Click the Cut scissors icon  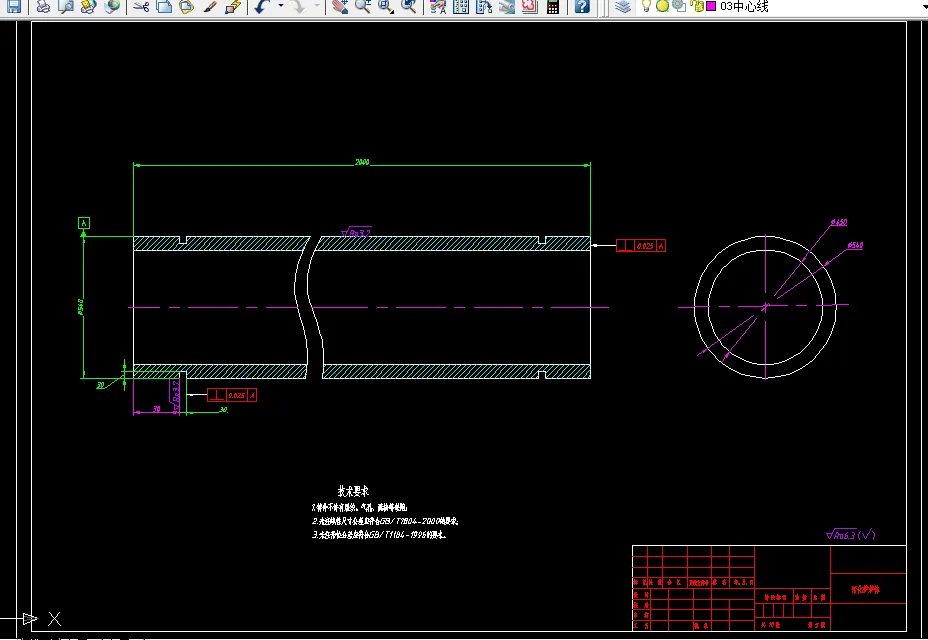click(141, 7)
